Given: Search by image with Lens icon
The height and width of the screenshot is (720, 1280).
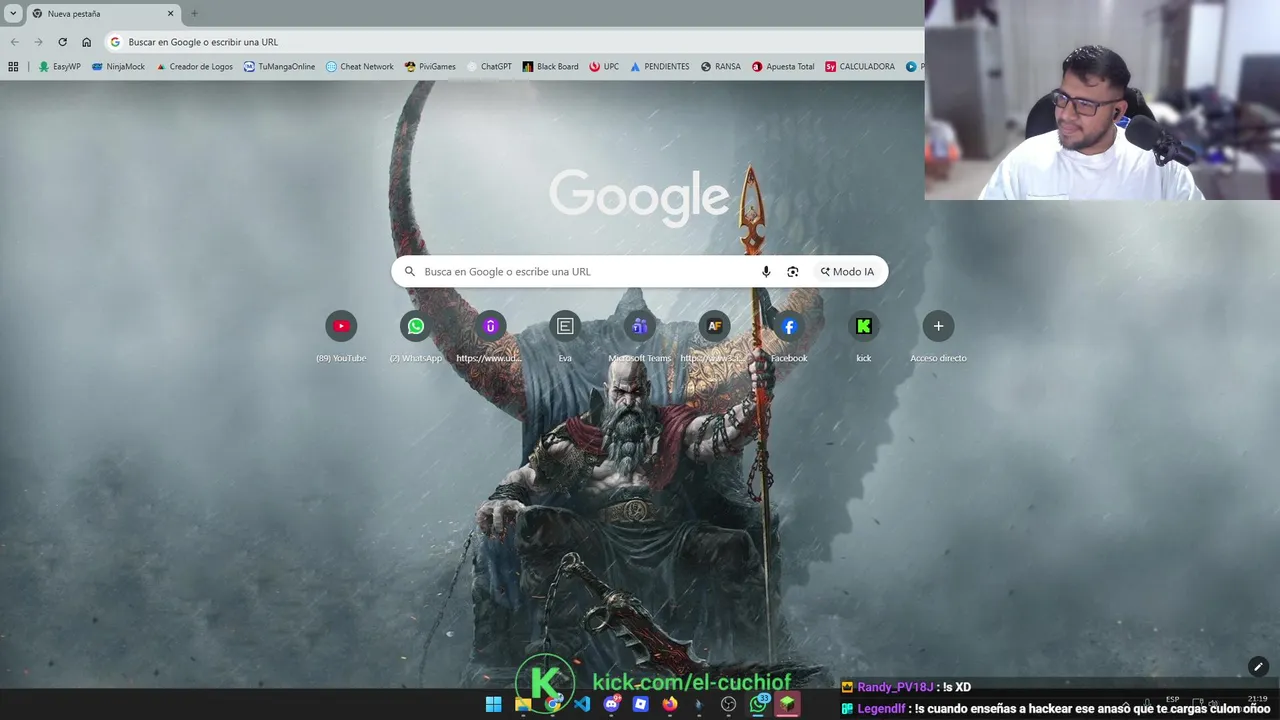Looking at the screenshot, I should [793, 271].
